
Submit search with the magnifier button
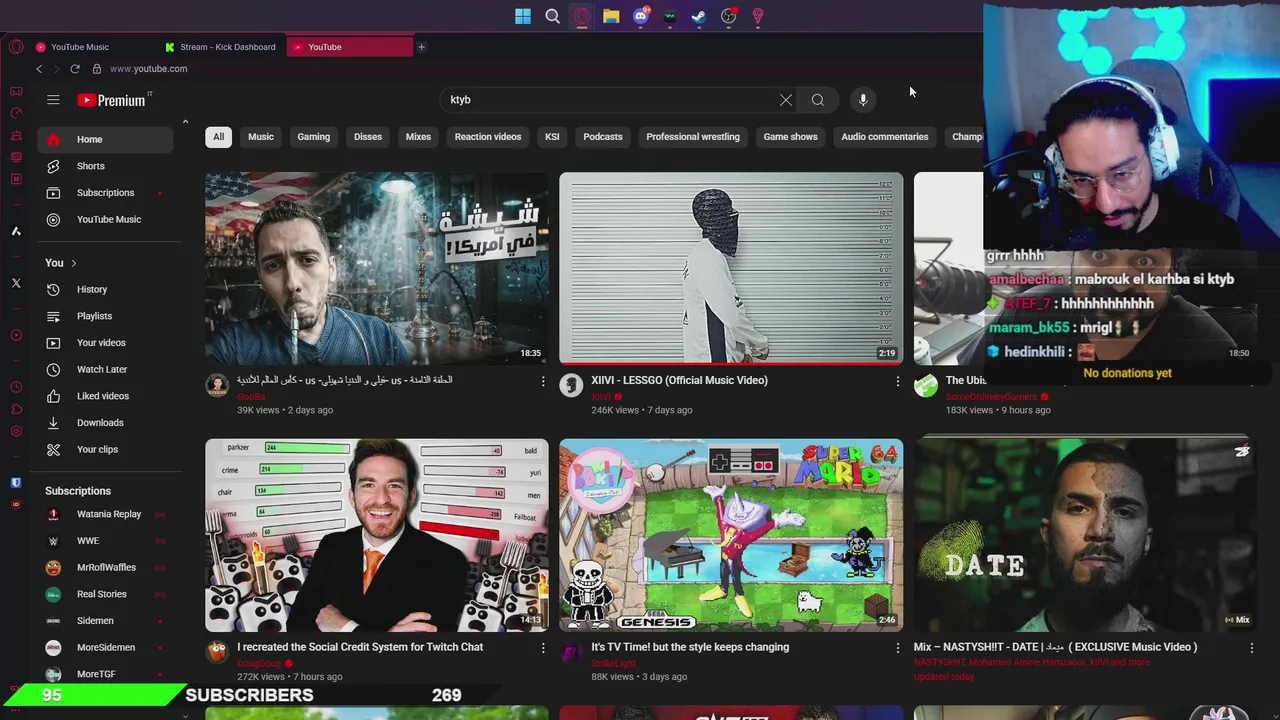click(x=818, y=100)
